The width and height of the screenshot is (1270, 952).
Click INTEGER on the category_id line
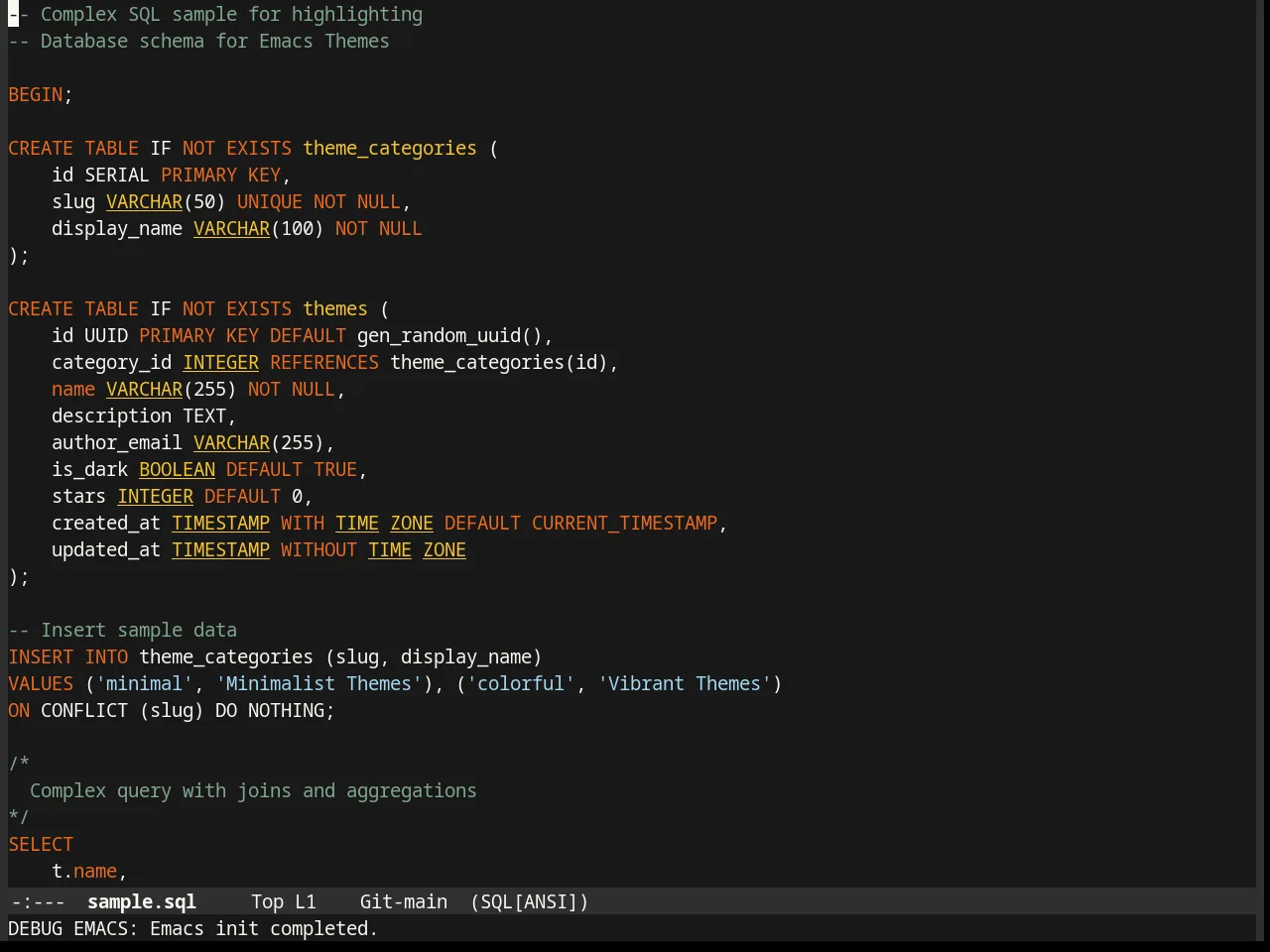click(x=221, y=362)
